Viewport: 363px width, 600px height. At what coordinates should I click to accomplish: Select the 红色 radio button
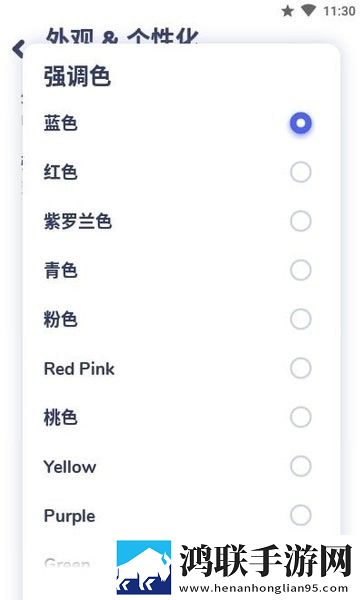point(300,172)
